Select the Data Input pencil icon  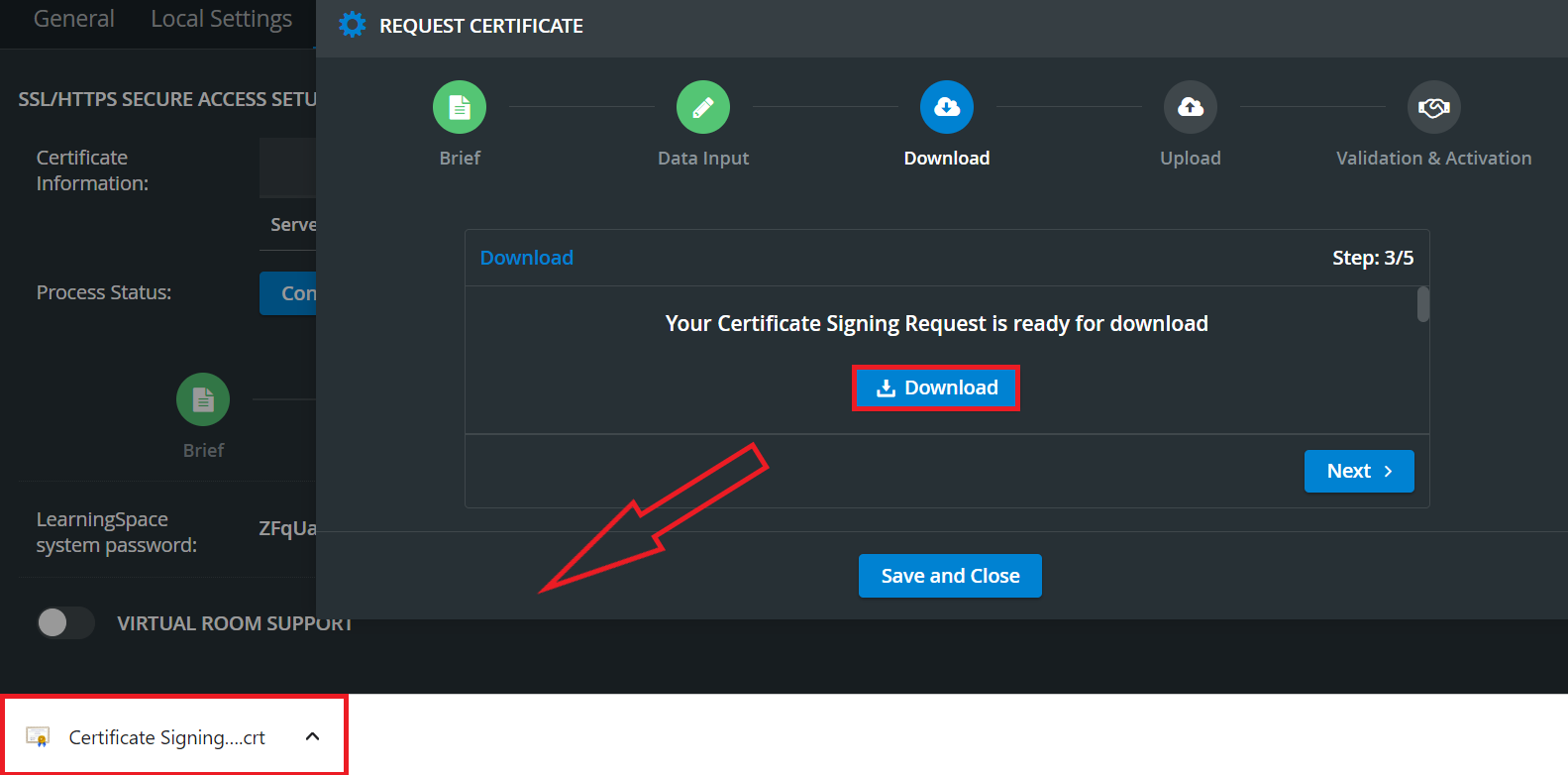point(703,107)
